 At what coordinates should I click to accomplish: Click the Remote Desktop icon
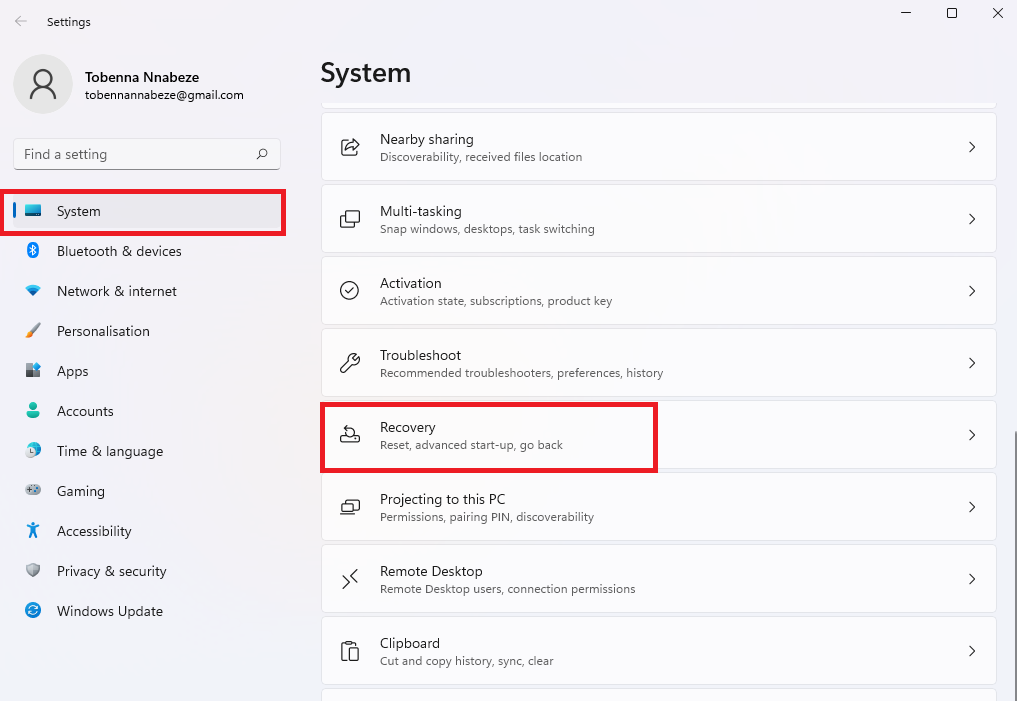[x=350, y=579]
